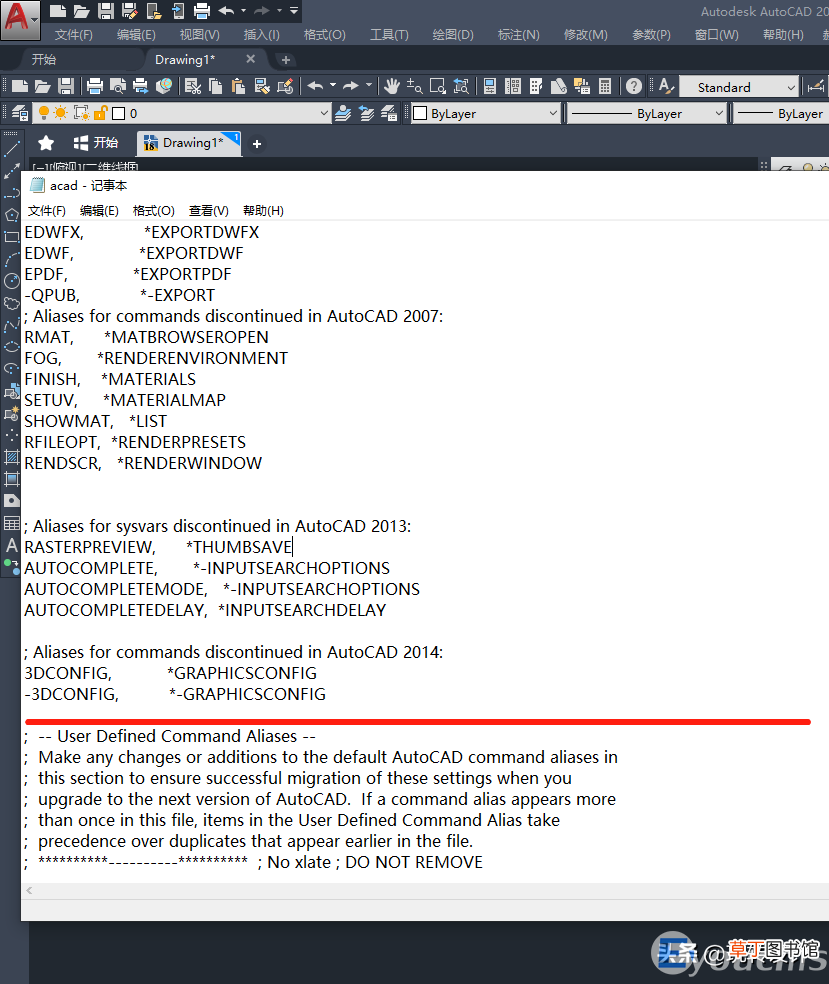Select the Multiline Text A tool
Image resolution: width=829 pixels, height=984 pixels.
point(11,545)
